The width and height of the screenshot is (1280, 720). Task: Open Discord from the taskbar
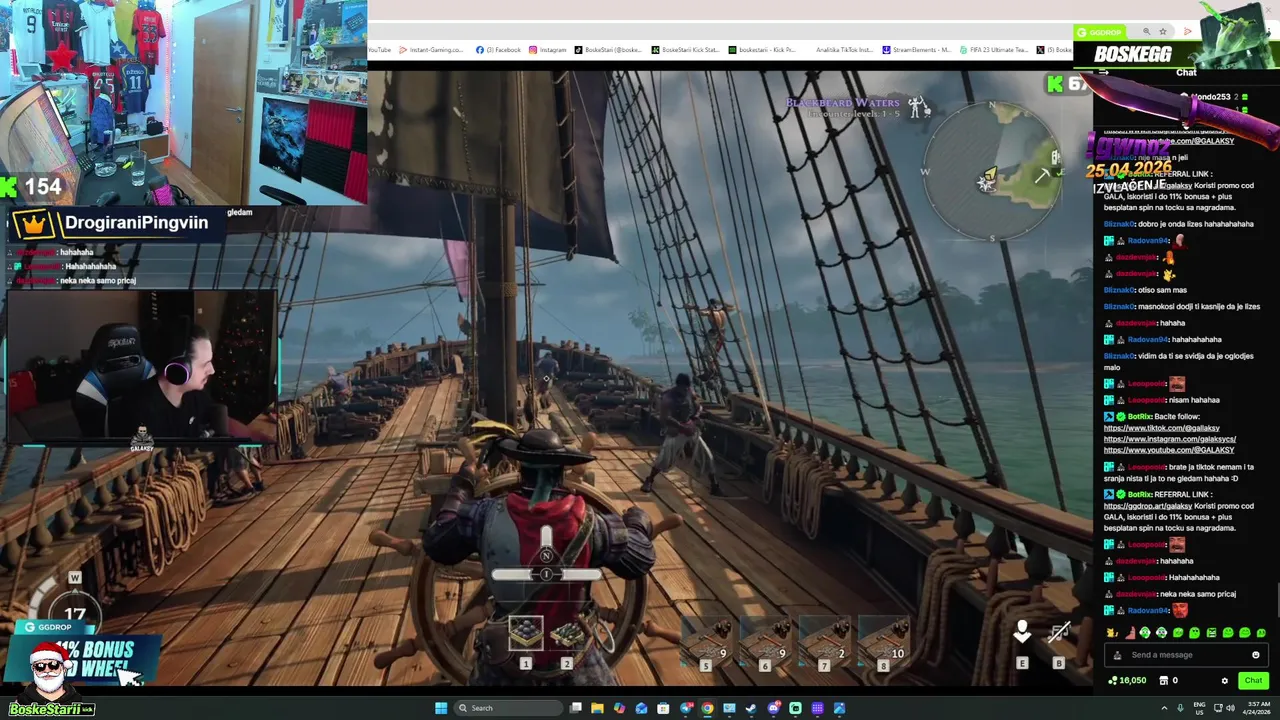(x=773, y=708)
